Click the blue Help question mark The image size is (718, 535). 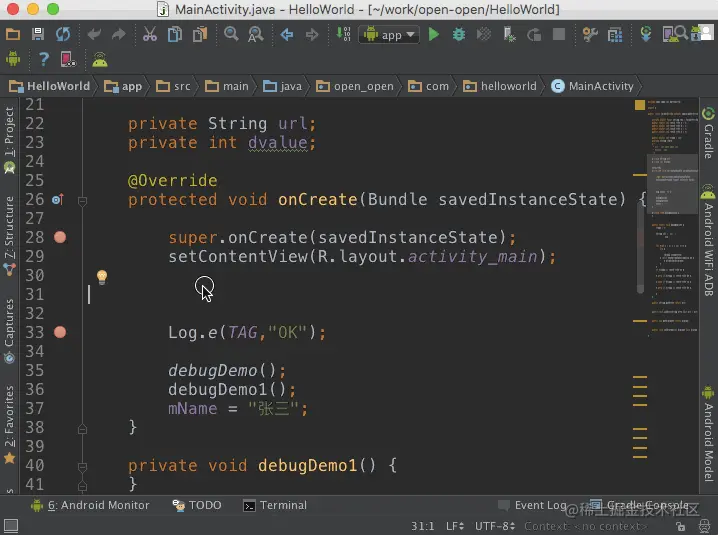point(44,59)
